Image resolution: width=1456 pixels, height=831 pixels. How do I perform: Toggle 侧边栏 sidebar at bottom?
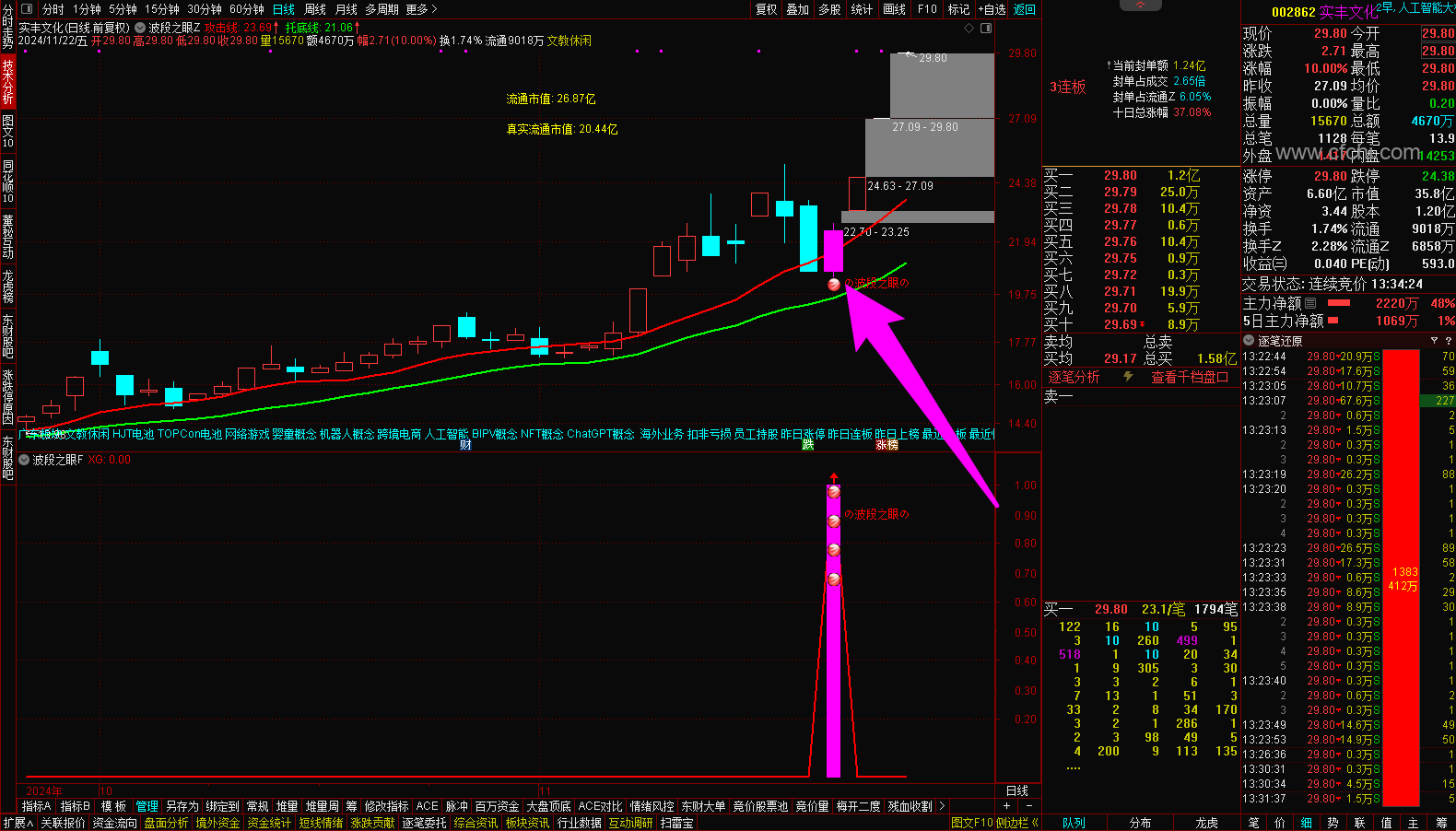(x=1017, y=823)
